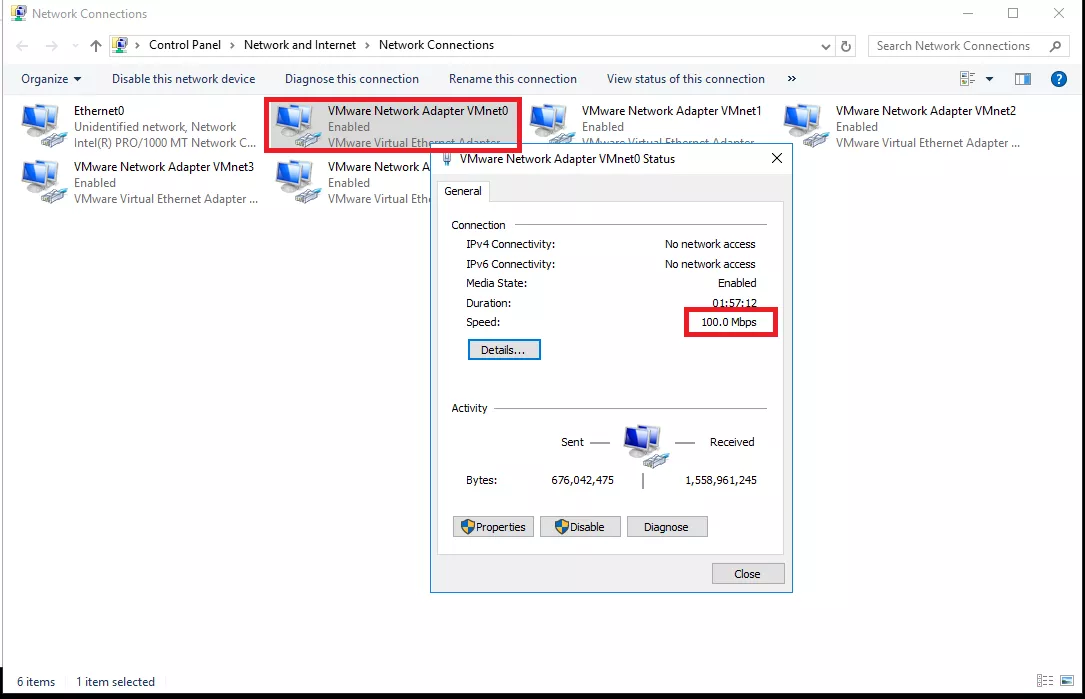The image size is (1085, 699).
Task: Click the Network Connections title bar icon
Action: tap(19, 13)
